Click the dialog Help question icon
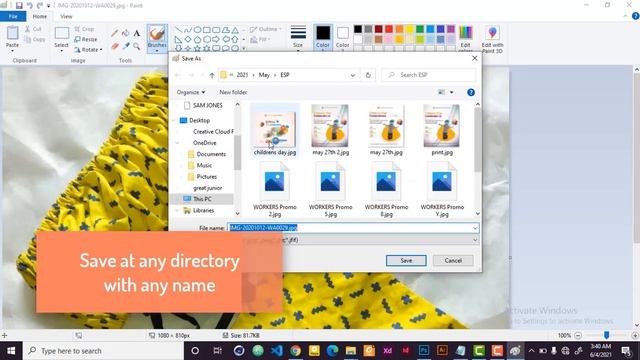Screen dimensions: 640x360 (x=471, y=92)
